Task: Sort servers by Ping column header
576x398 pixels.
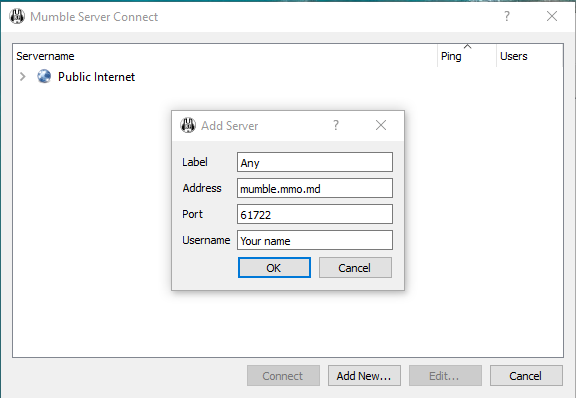Action: (x=467, y=56)
